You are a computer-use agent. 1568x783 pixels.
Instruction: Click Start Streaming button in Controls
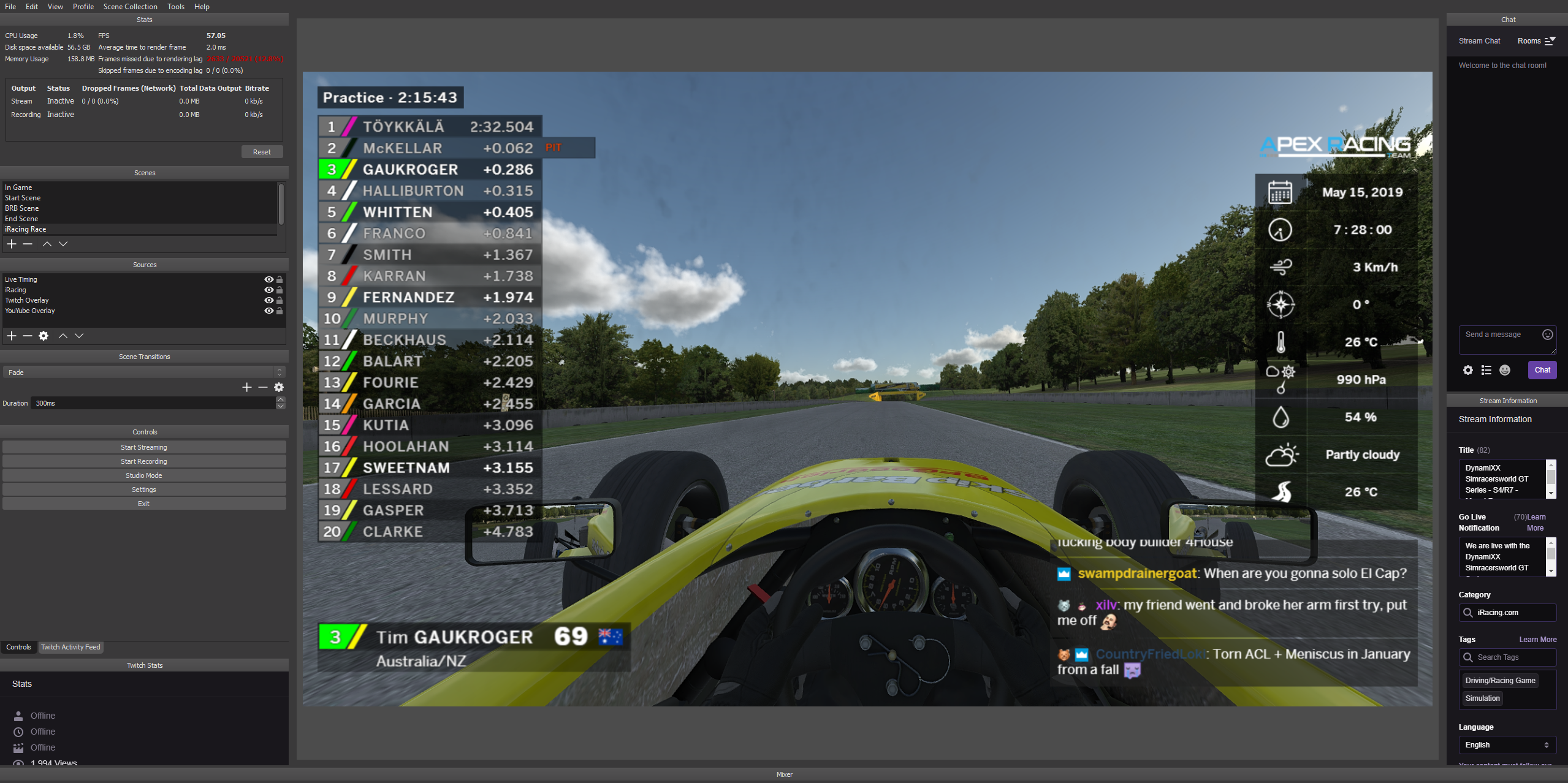click(144, 447)
